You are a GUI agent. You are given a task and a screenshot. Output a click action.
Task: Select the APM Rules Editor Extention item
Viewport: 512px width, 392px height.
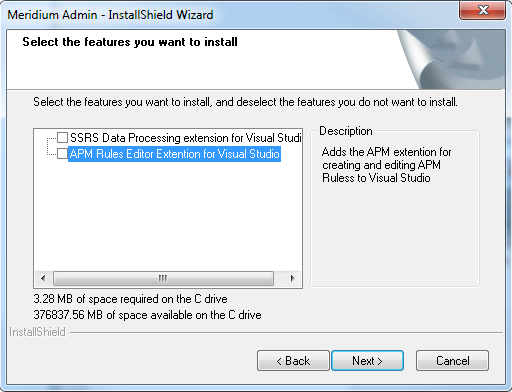click(x=174, y=154)
